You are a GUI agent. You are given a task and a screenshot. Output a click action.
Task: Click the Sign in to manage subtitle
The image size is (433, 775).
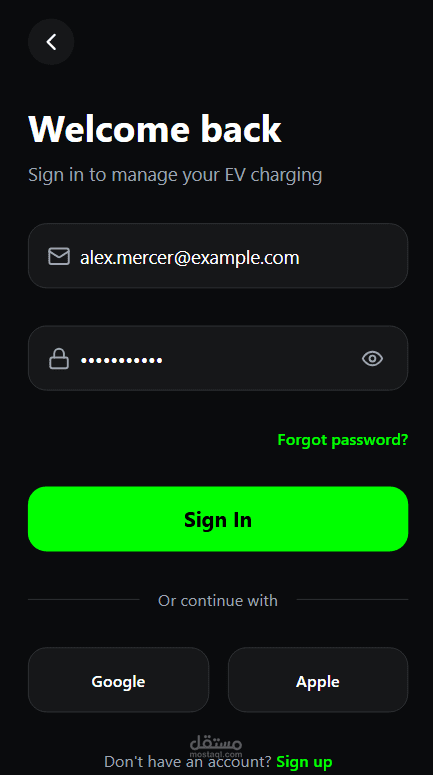175,175
